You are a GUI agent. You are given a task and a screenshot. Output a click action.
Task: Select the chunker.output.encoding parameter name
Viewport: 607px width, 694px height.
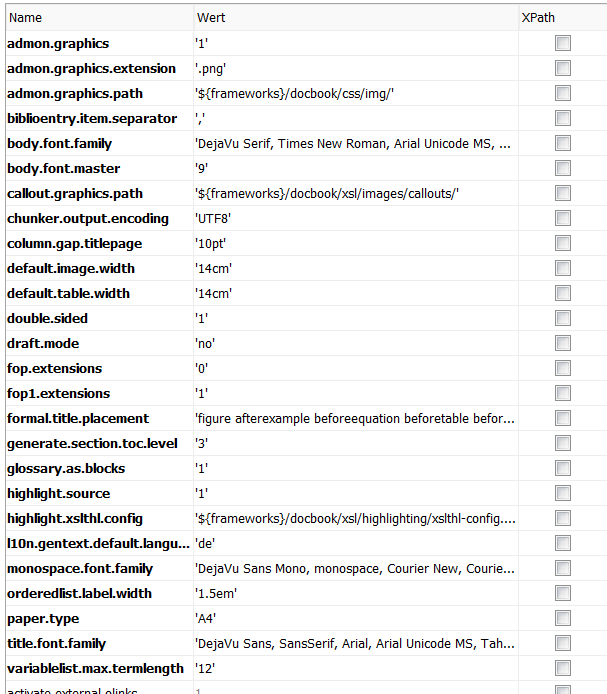pyautogui.click(x=88, y=219)
